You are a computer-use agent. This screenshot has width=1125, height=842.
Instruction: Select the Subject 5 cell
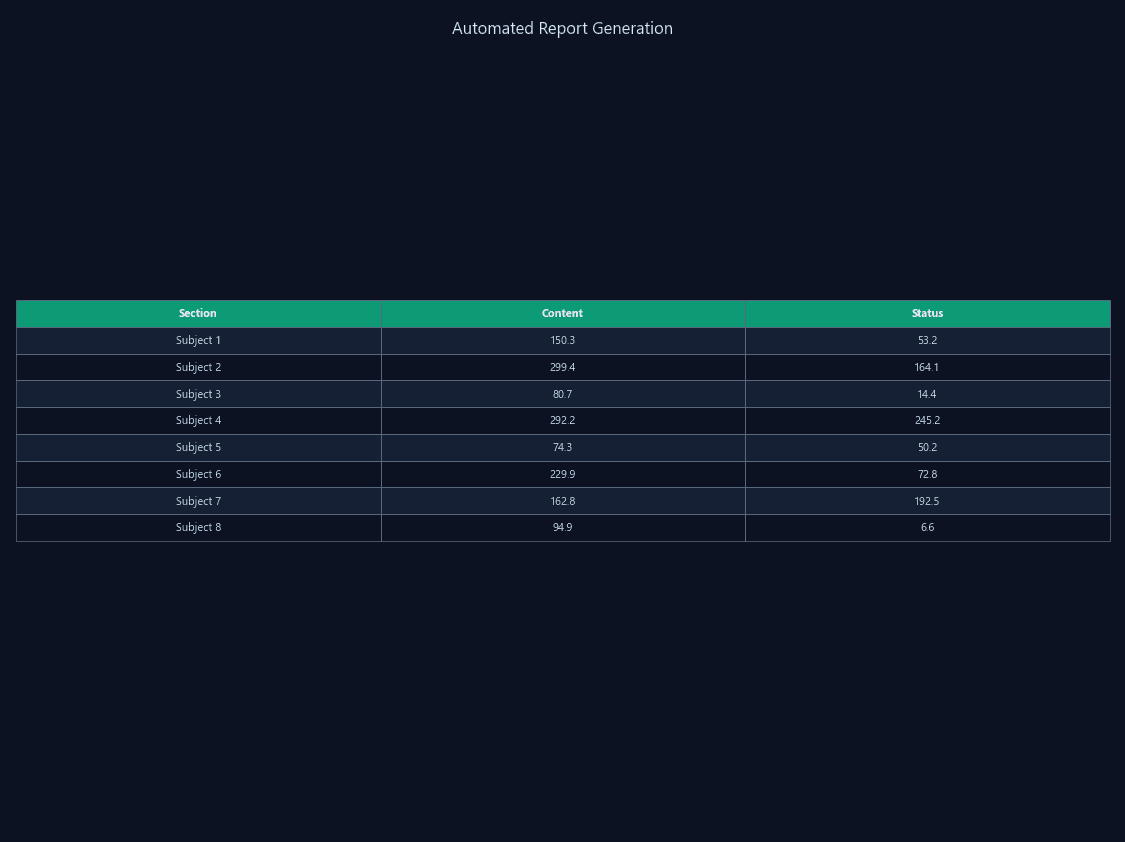point(199,448)
